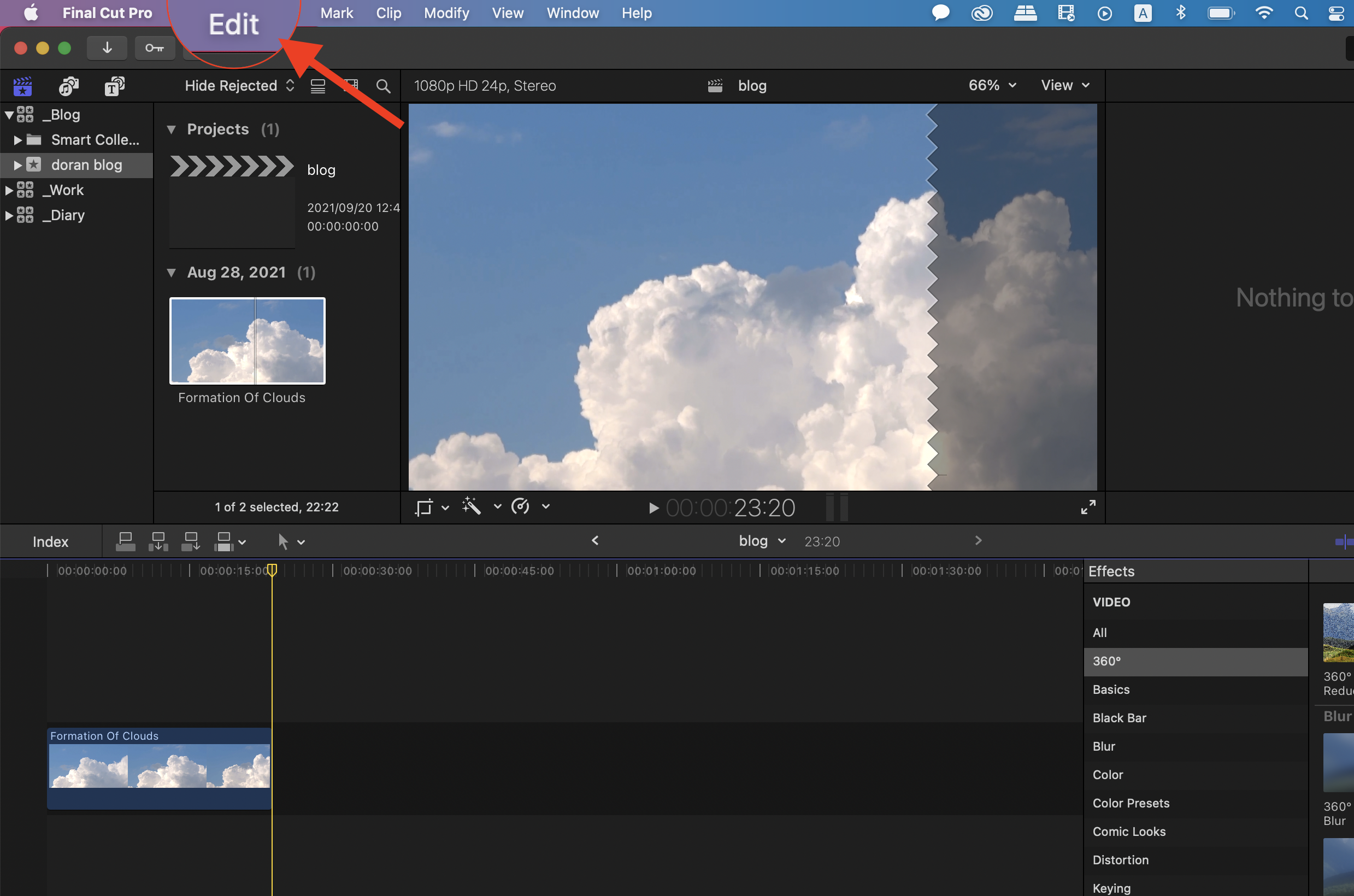
Task: Open the Hide Rejected filter dropdown
Action: (x=239, y=86)
